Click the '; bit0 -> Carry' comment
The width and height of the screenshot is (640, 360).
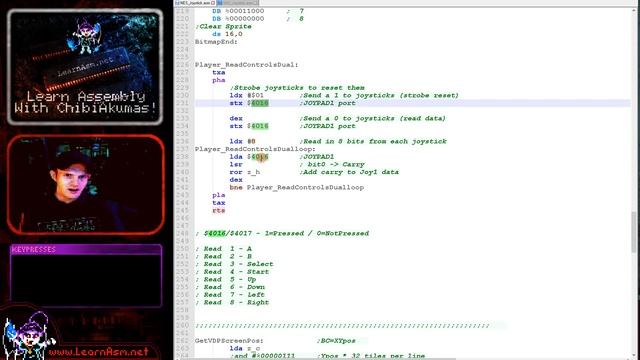(332, 164)
